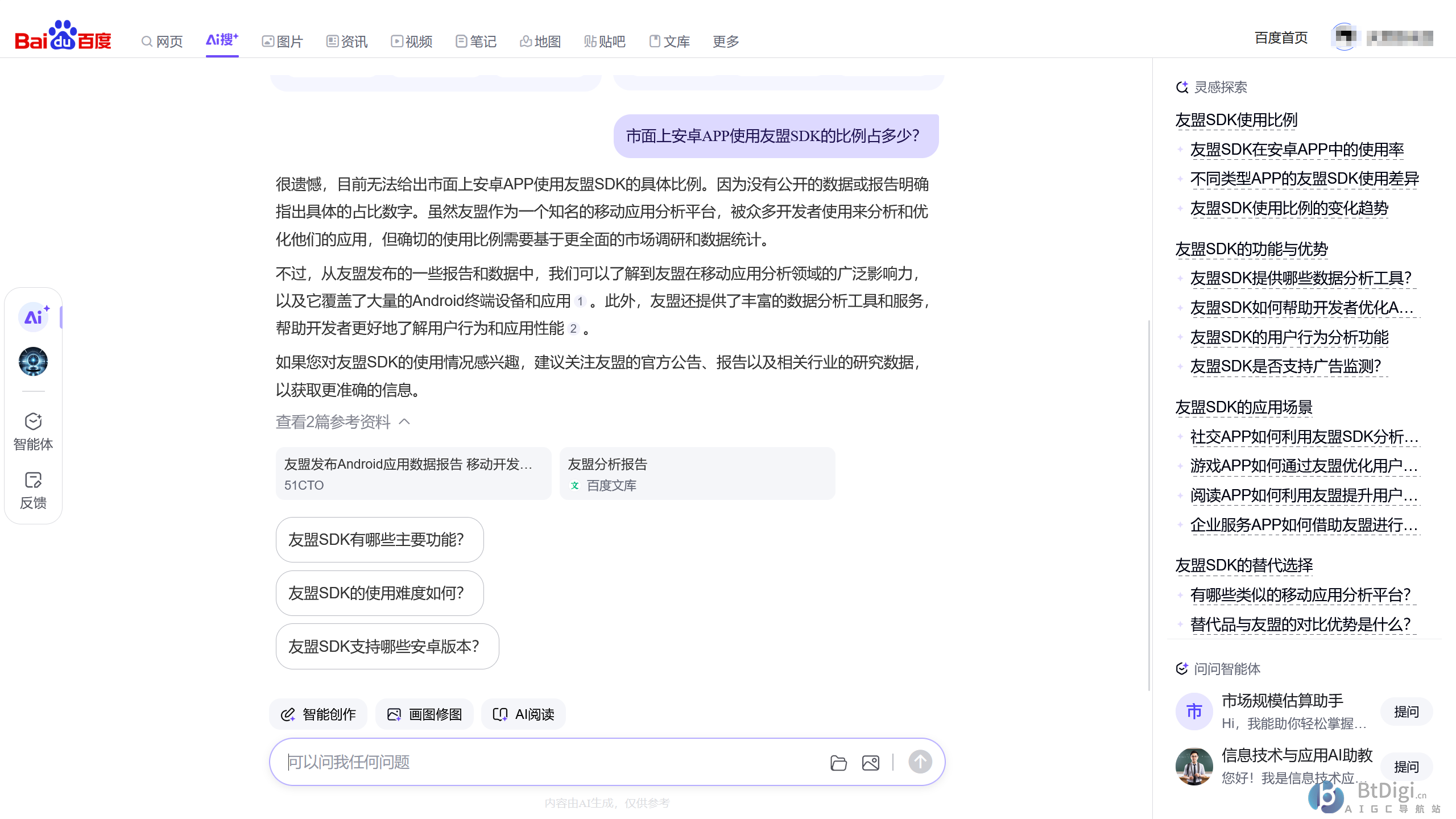This screenshot has height=819, width=1456.
Task: Expand the 更多 menu
Action: pyautogui.click(x=726, y=42)
